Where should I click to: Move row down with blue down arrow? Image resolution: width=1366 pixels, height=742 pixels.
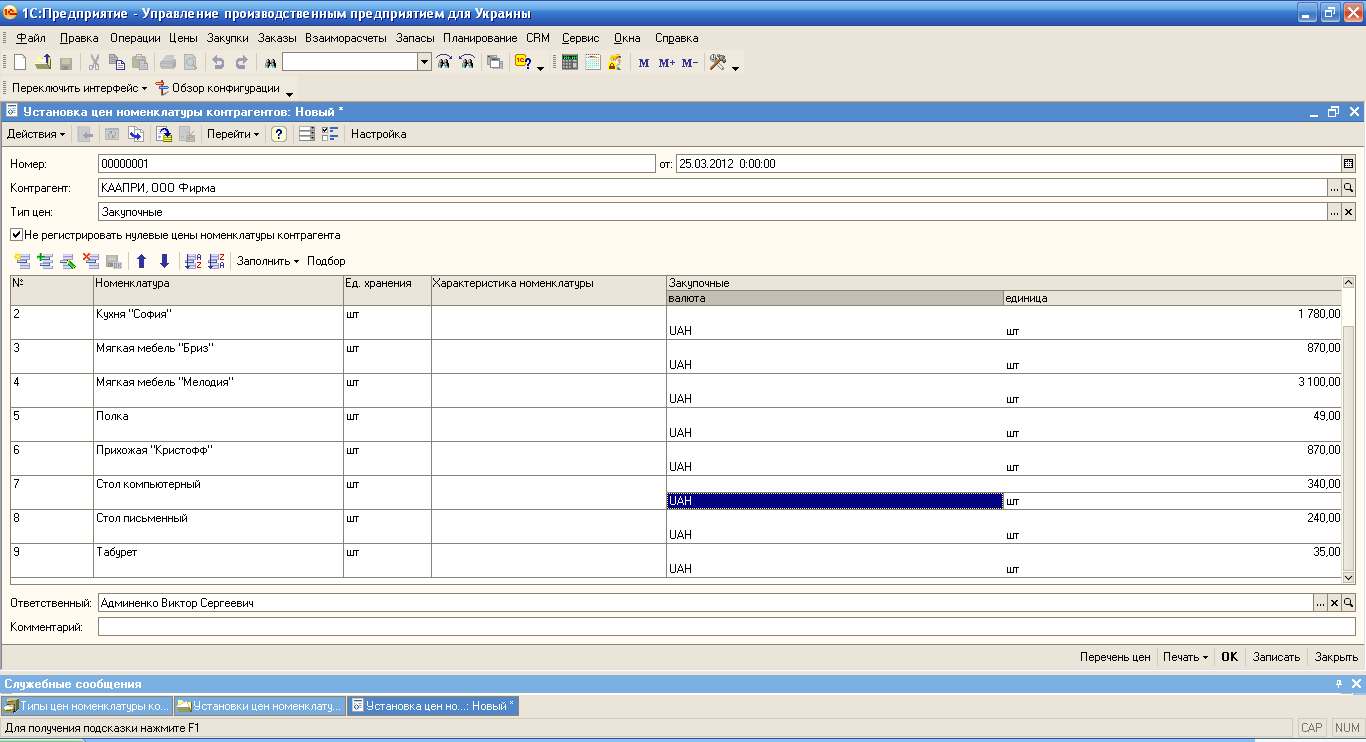click(x=164, y=261)
